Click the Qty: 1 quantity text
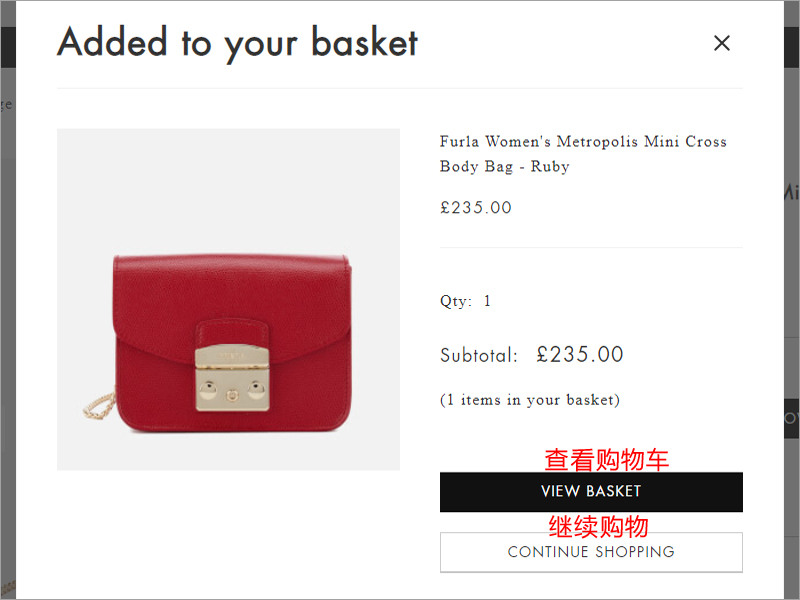800x600 pixels. coord(465,301)
